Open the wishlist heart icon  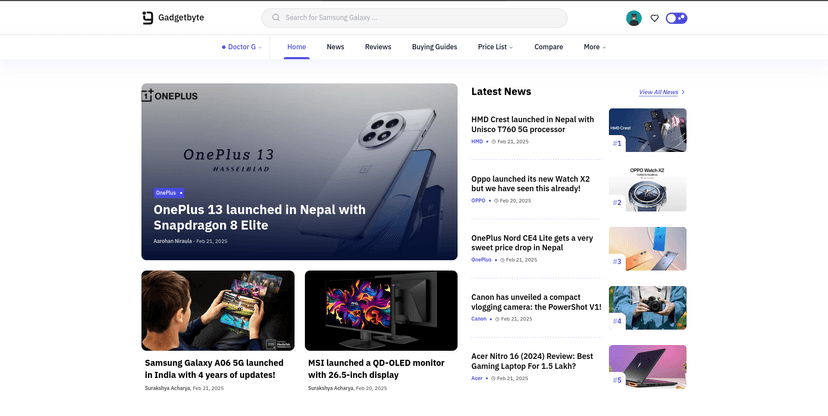pyautogui.click(x=655, y=18)
